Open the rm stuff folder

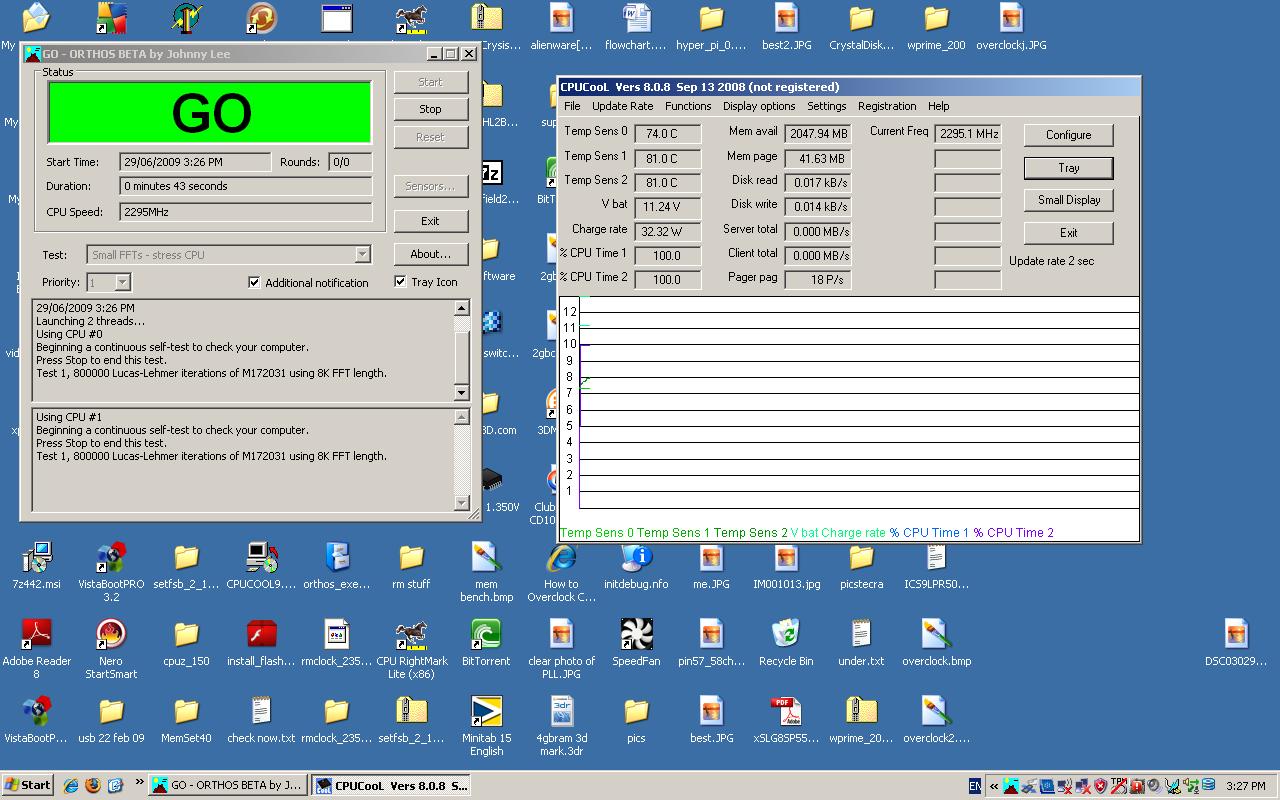click(411, 558)
